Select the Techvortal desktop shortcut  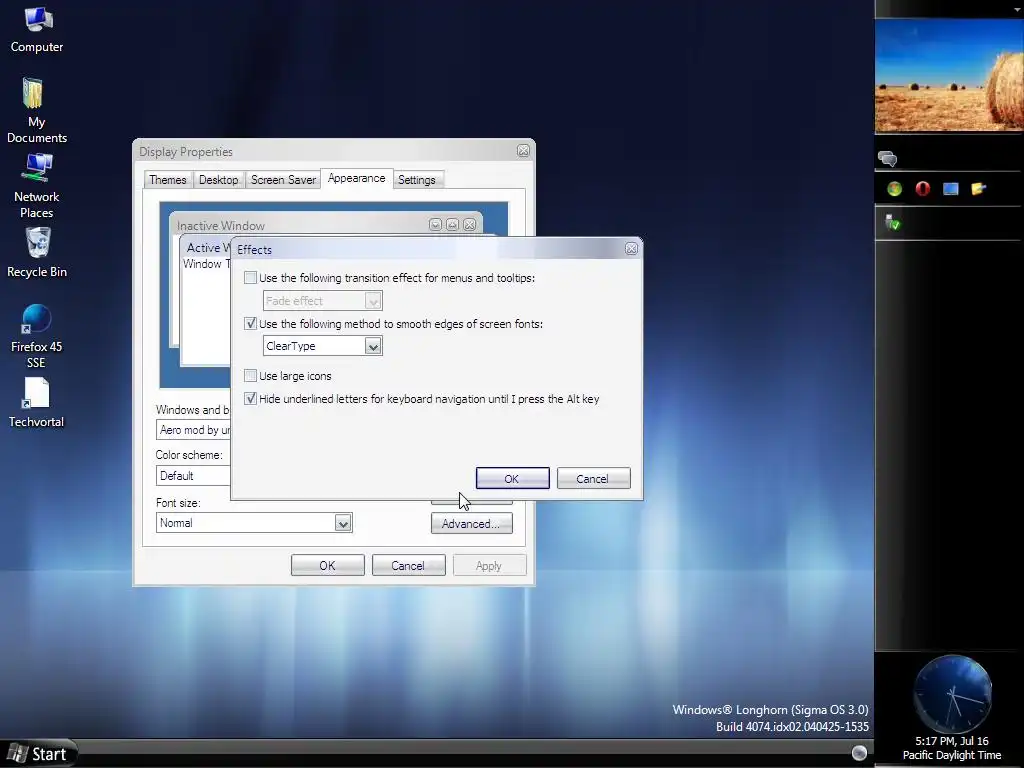37,403
